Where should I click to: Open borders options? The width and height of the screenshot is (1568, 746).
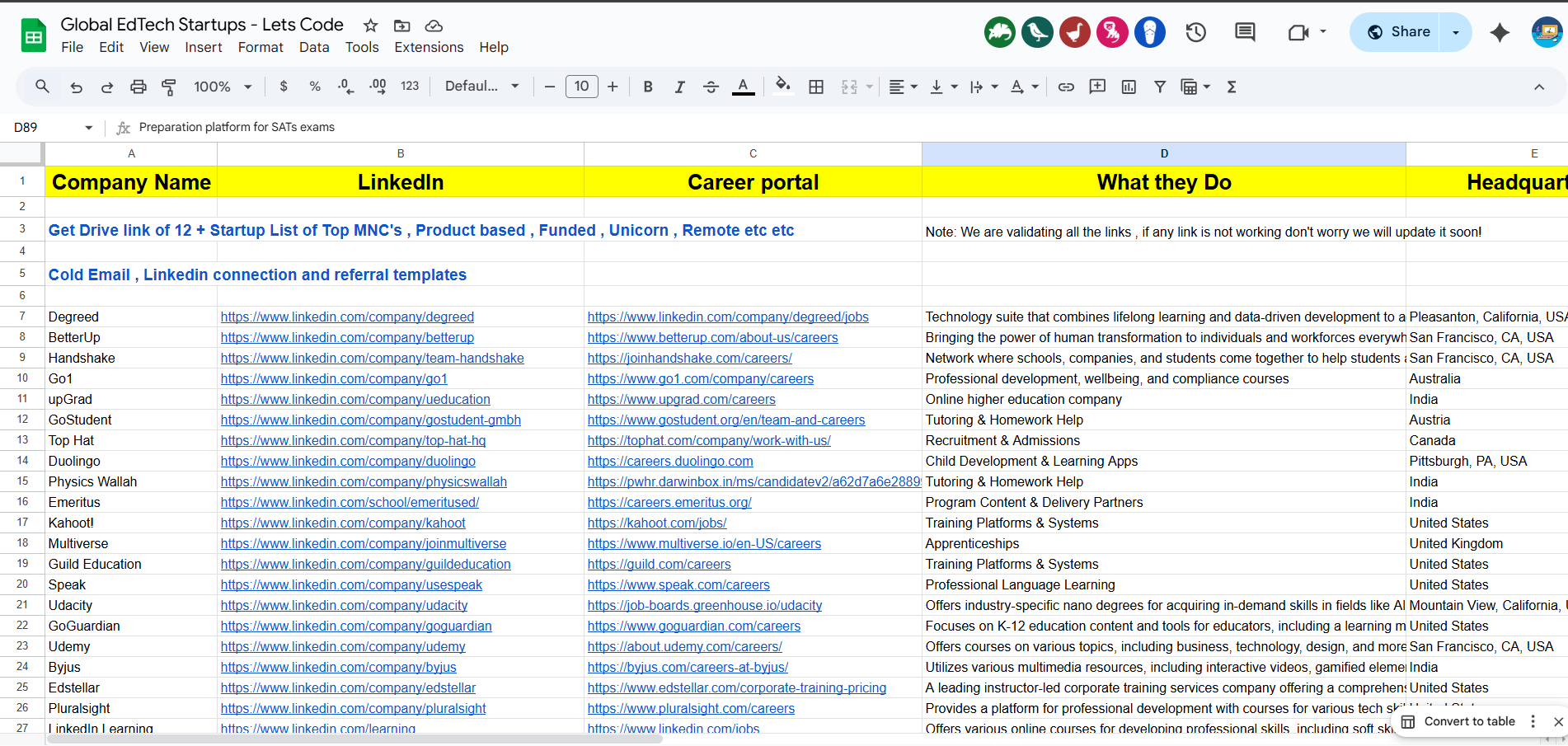click(816, 87)
